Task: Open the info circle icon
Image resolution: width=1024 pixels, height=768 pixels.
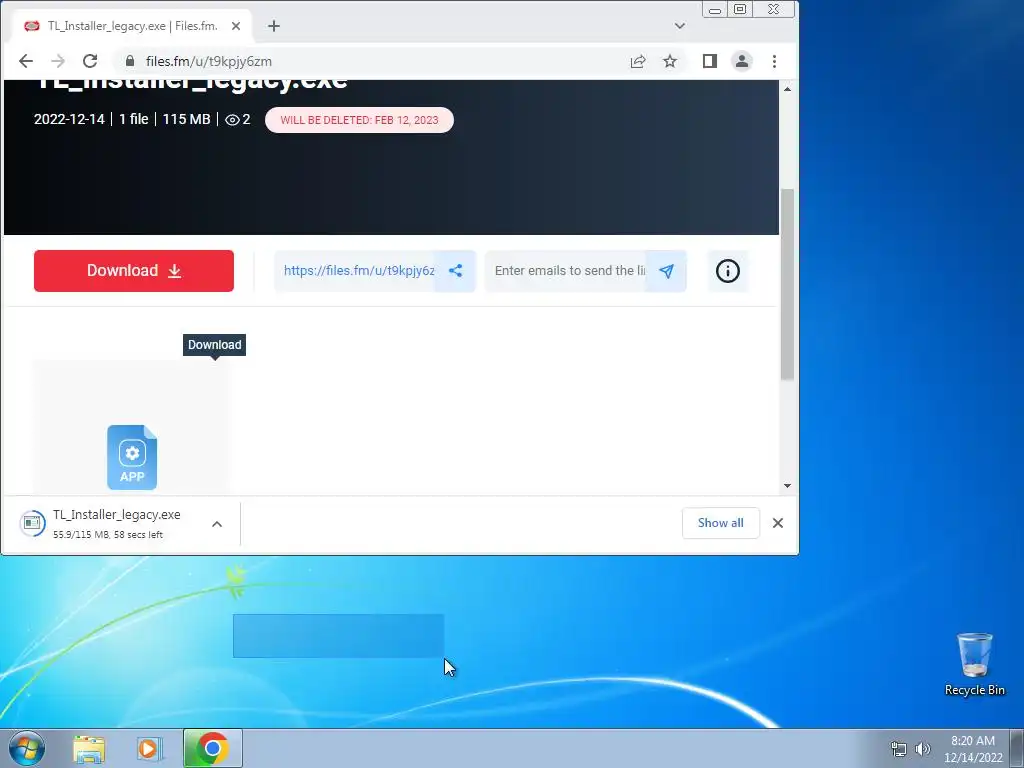Action: (x=728, y=271)
